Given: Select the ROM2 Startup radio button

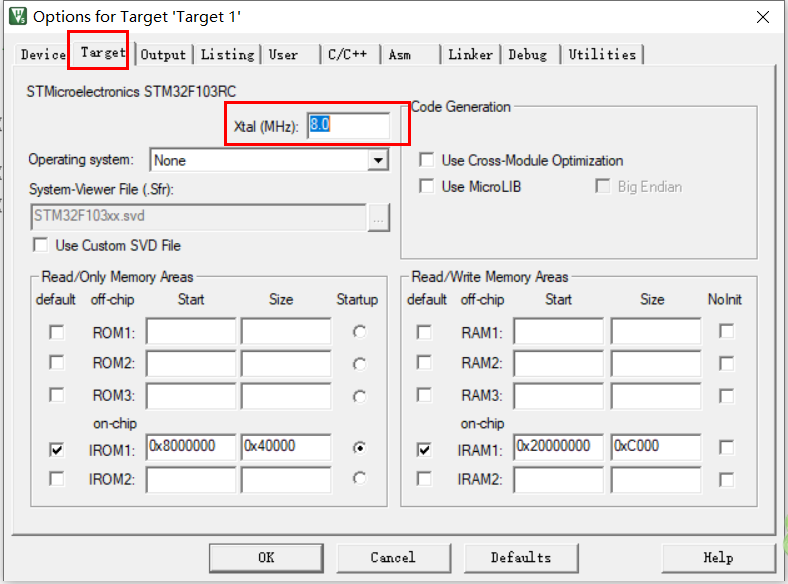Looking at the screenshot, I should (x=359, y=364).
